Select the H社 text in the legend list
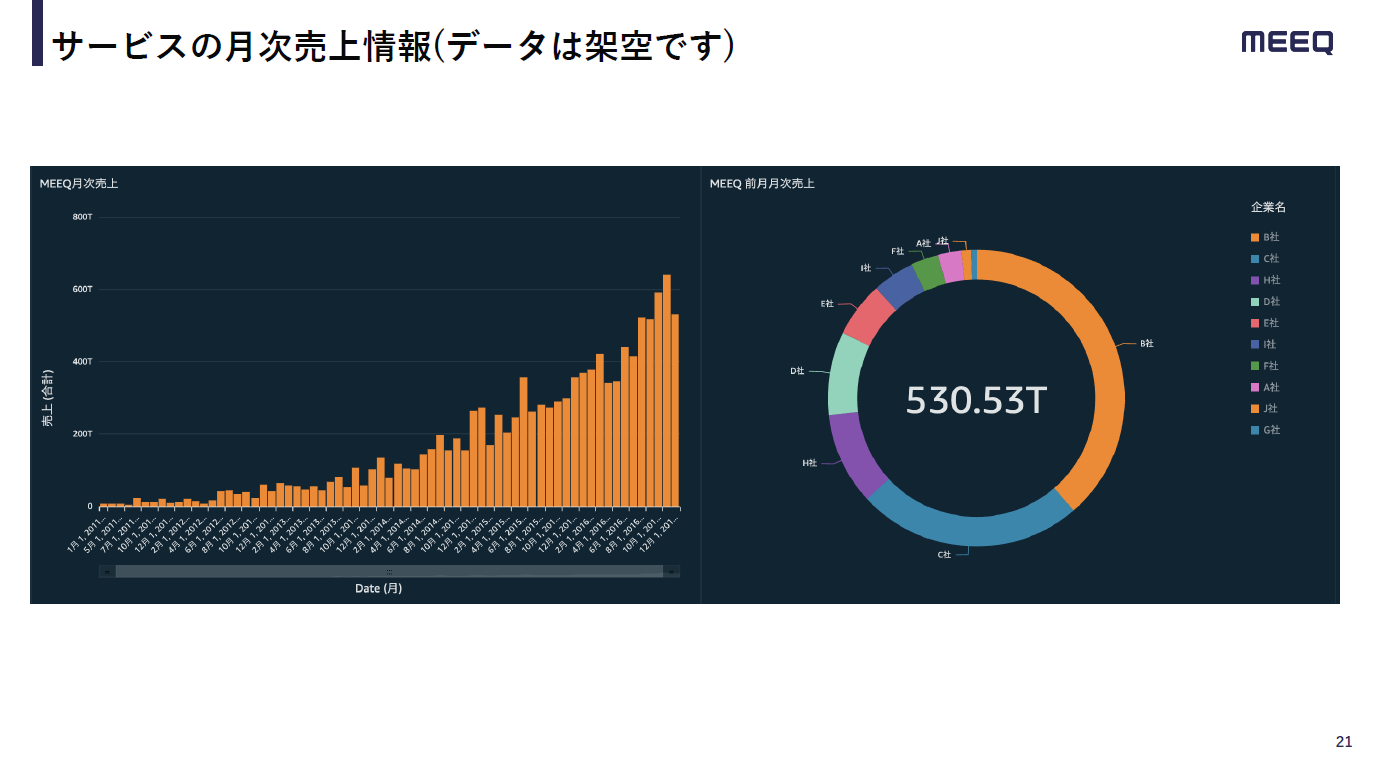Screen dimensions: 1374x764 [1271, 281]
